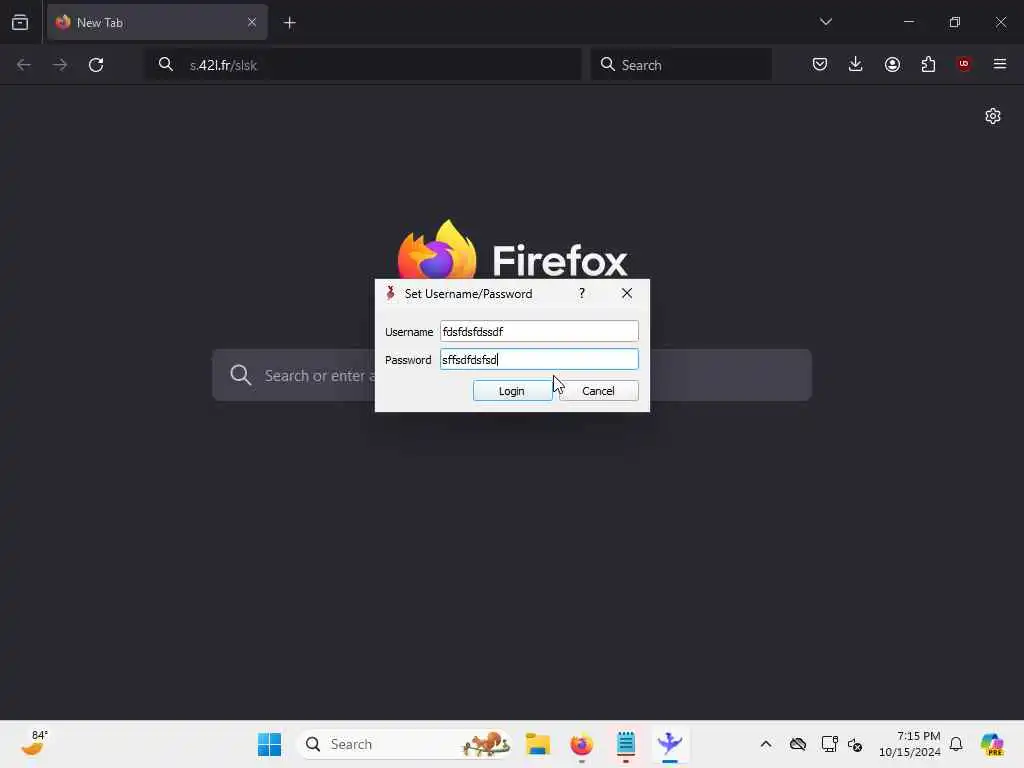
Task: Click the help question mark in dialog
Action: (x=582, y=293)
